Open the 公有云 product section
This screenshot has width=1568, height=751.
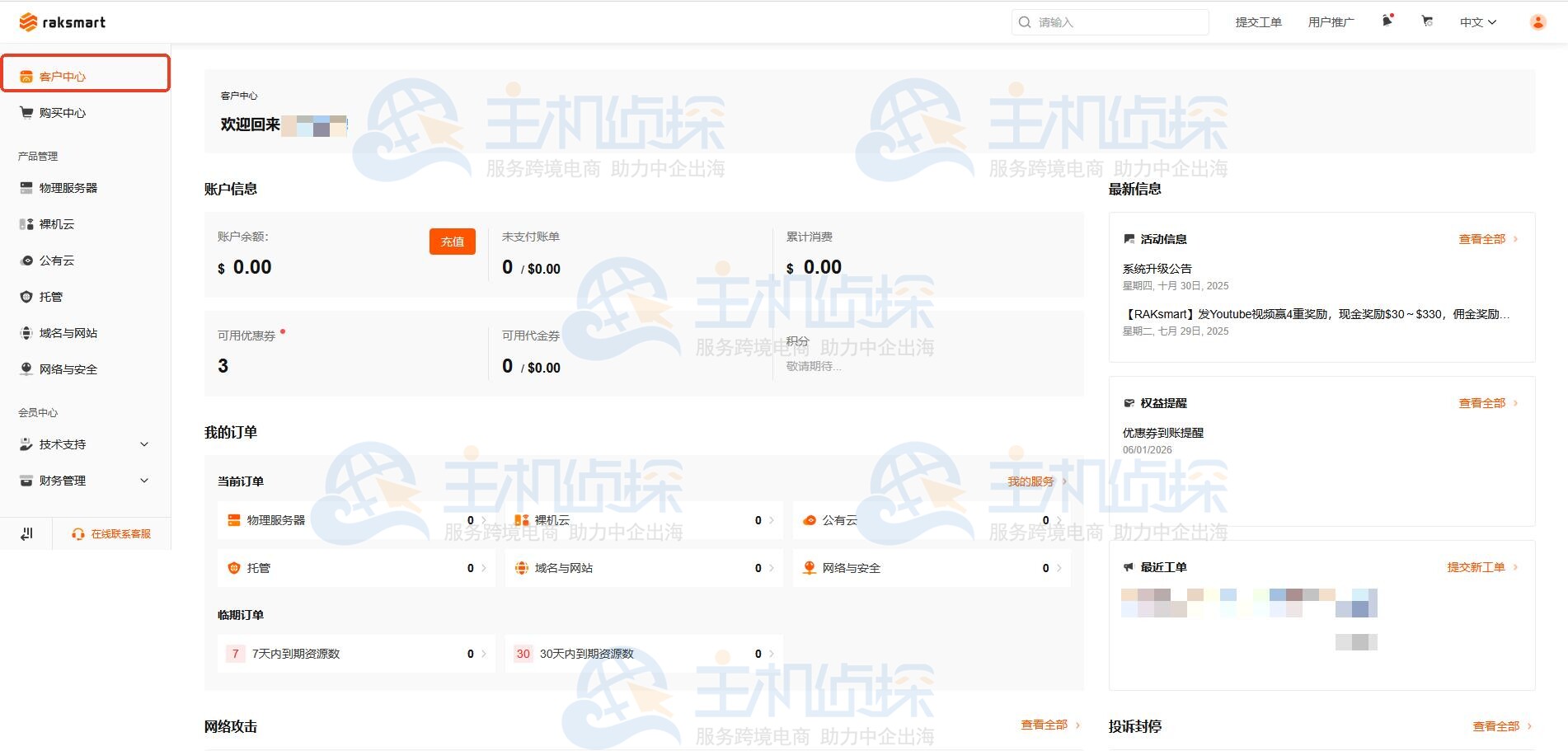tap(54, 260)
